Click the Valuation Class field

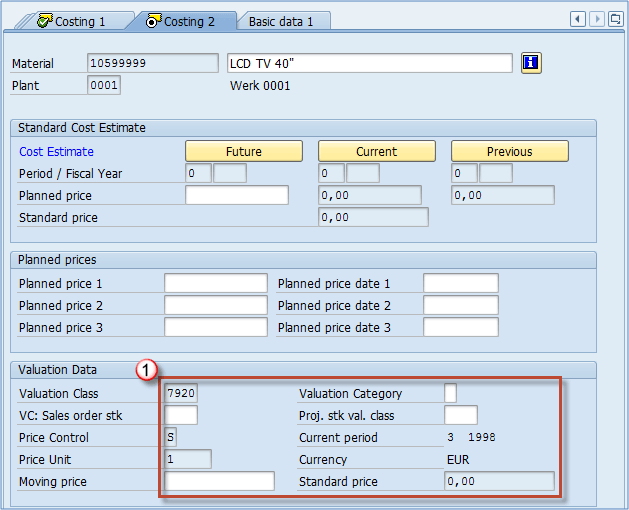181,393
